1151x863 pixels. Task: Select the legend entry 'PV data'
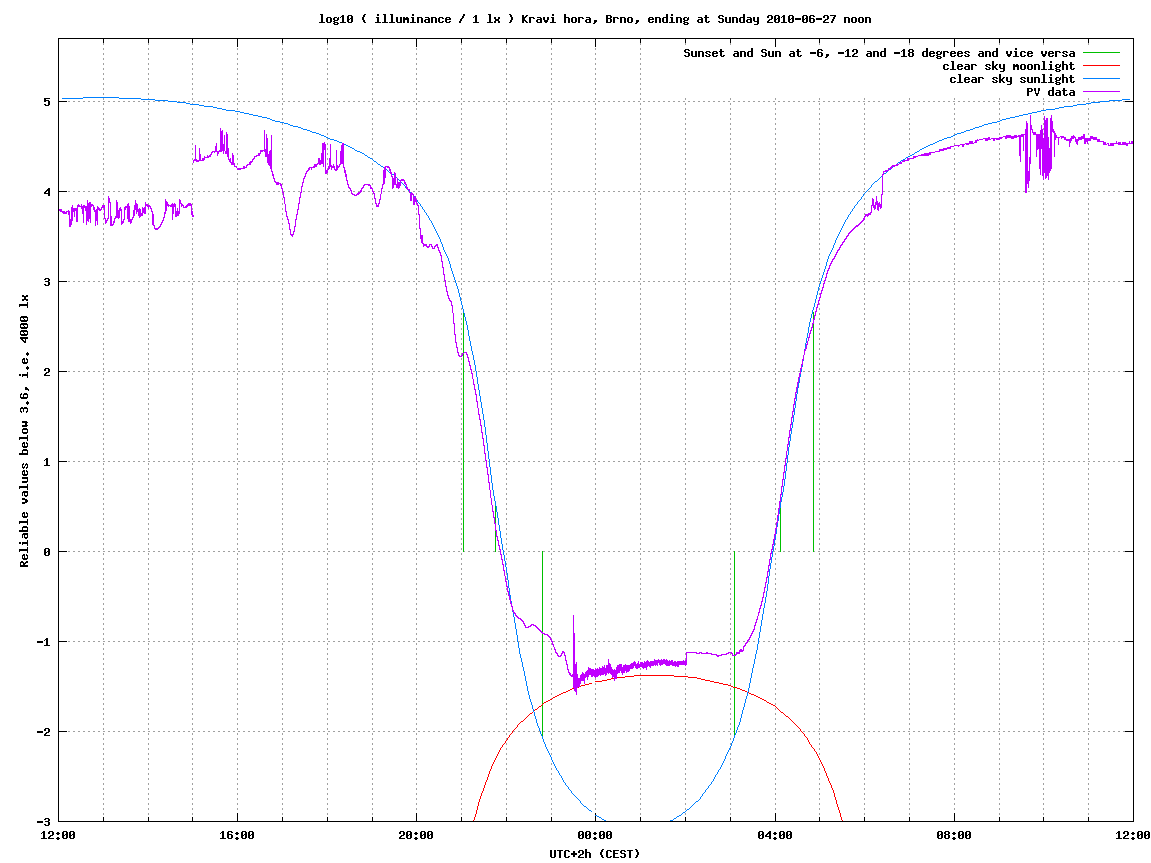(1050, 92)
